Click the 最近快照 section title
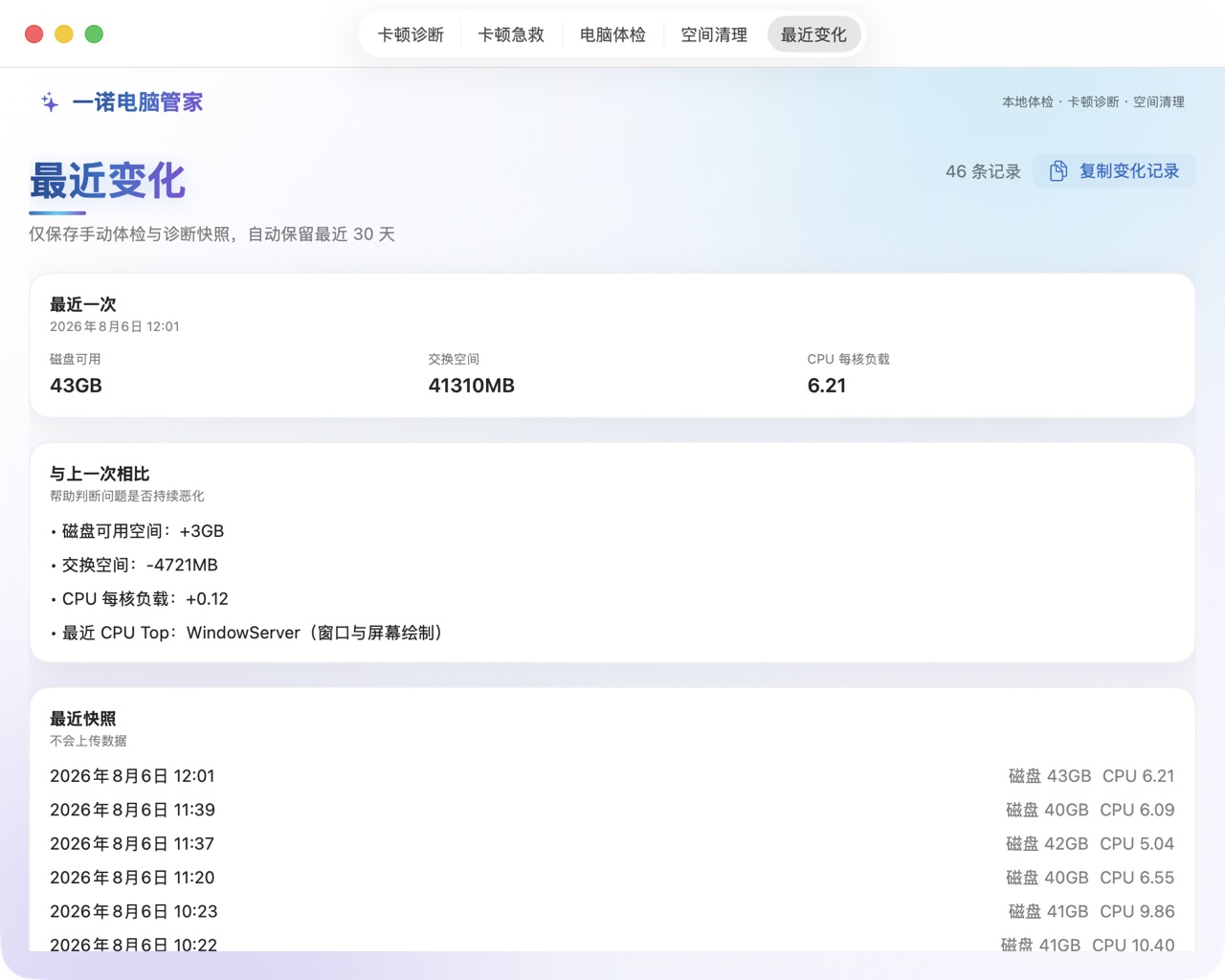This screenshot has width=1225, height=980. tap(83, 719)
